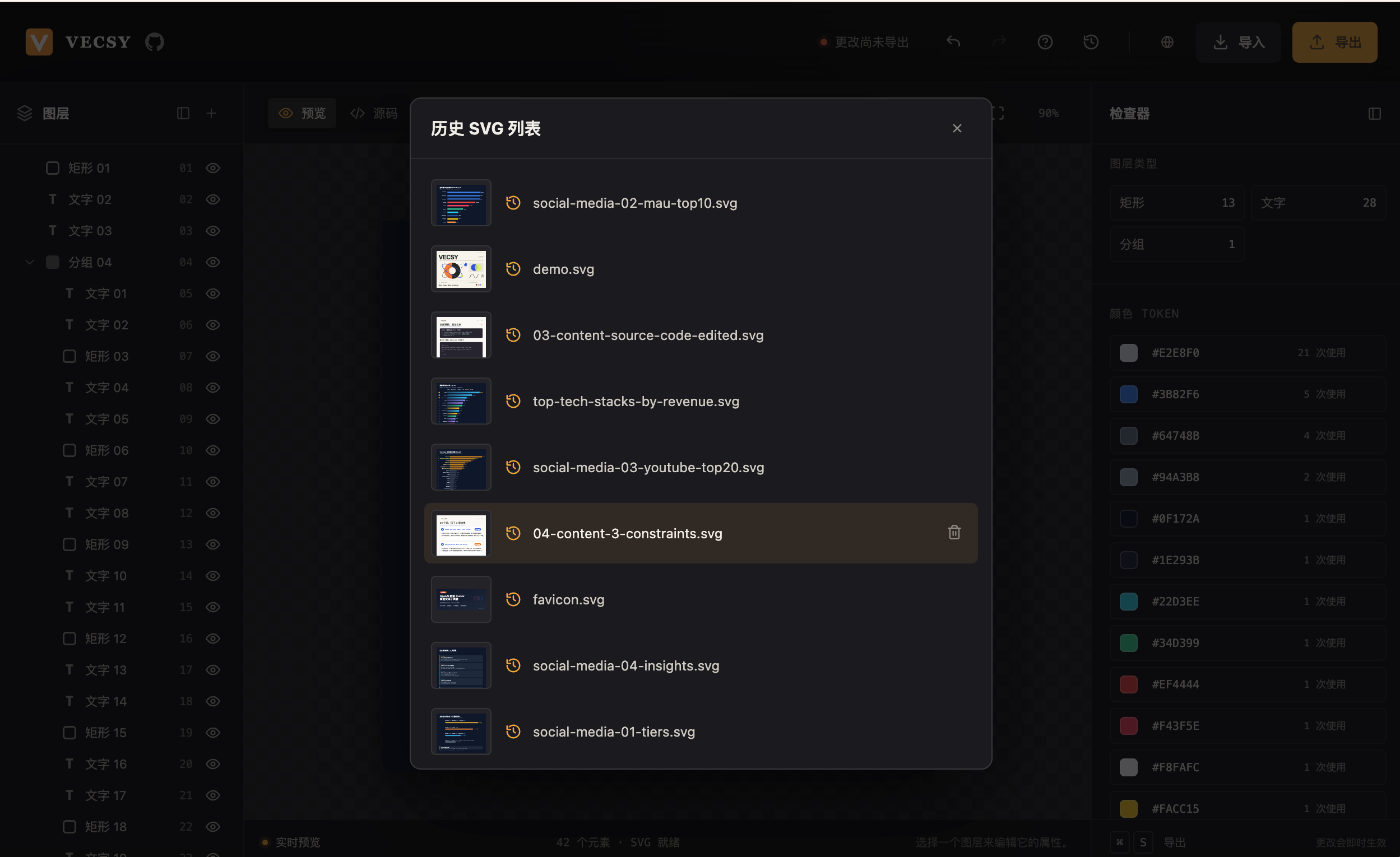Switch to the 预览 tab
This screenshot has width=1400, height=857.
(x=302, y=113)
